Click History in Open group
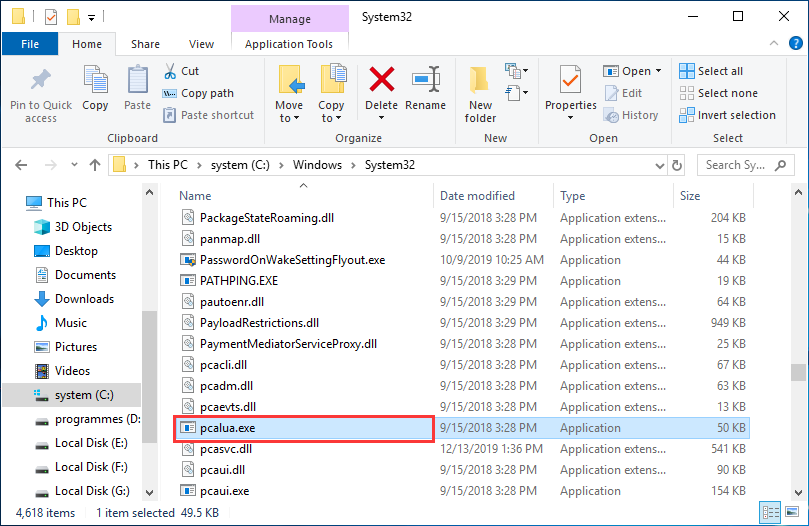This screenshot has height=526, width=809. 631,115
